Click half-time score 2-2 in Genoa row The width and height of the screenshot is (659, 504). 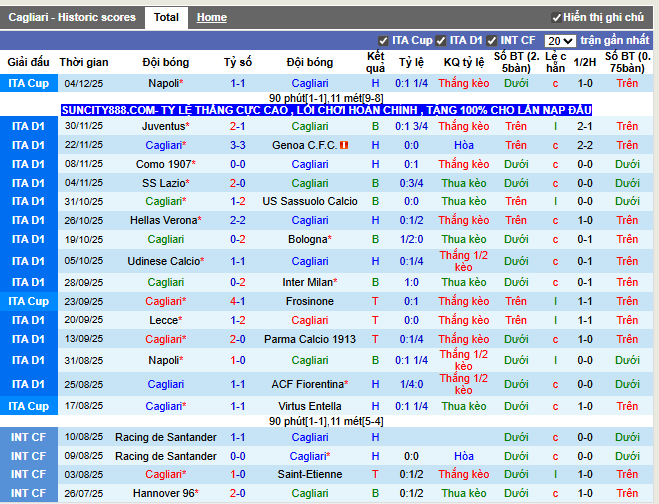585,145
